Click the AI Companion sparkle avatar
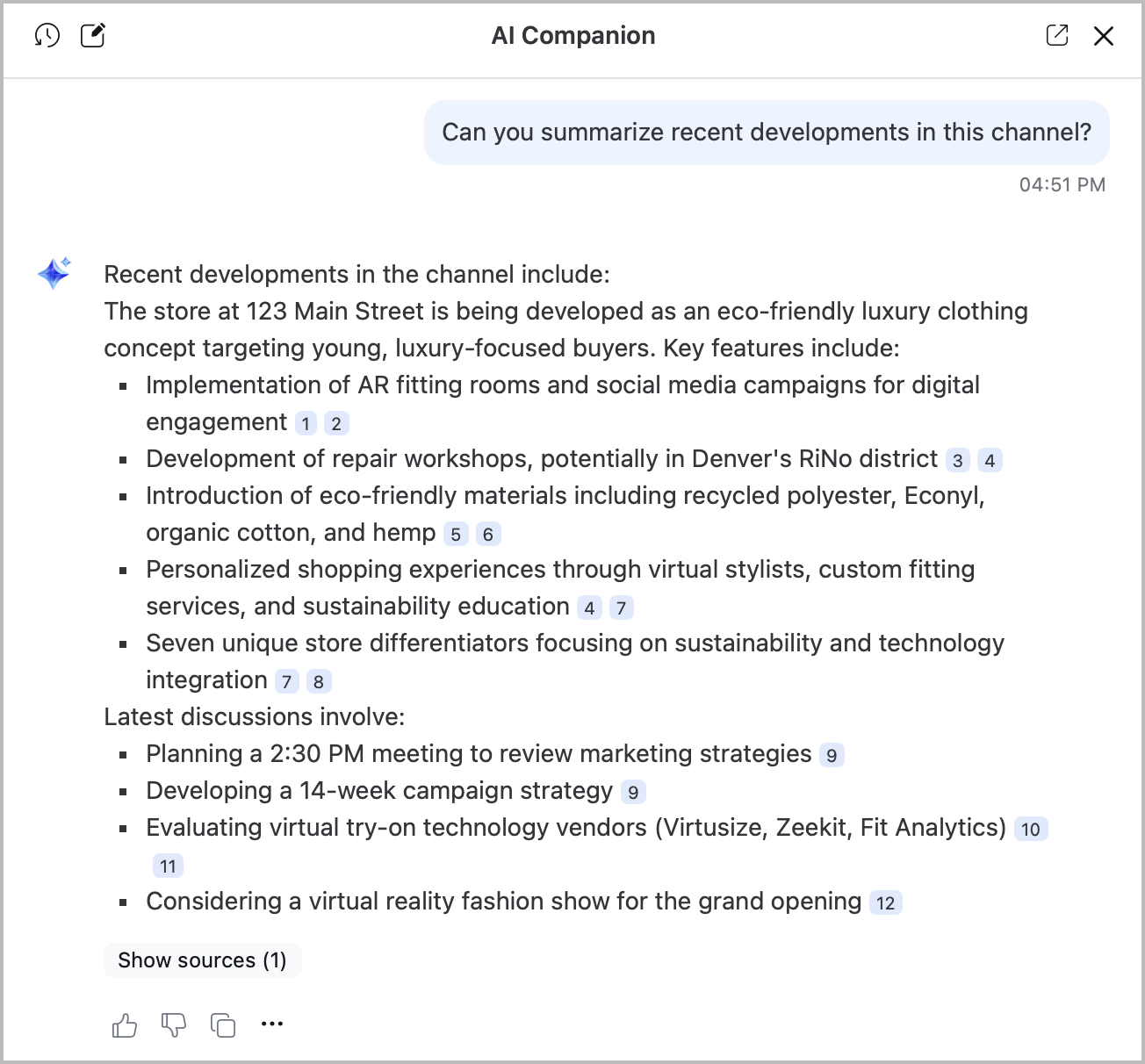The height and width of the screenshot is (1064, 1145). pos(53,273)
